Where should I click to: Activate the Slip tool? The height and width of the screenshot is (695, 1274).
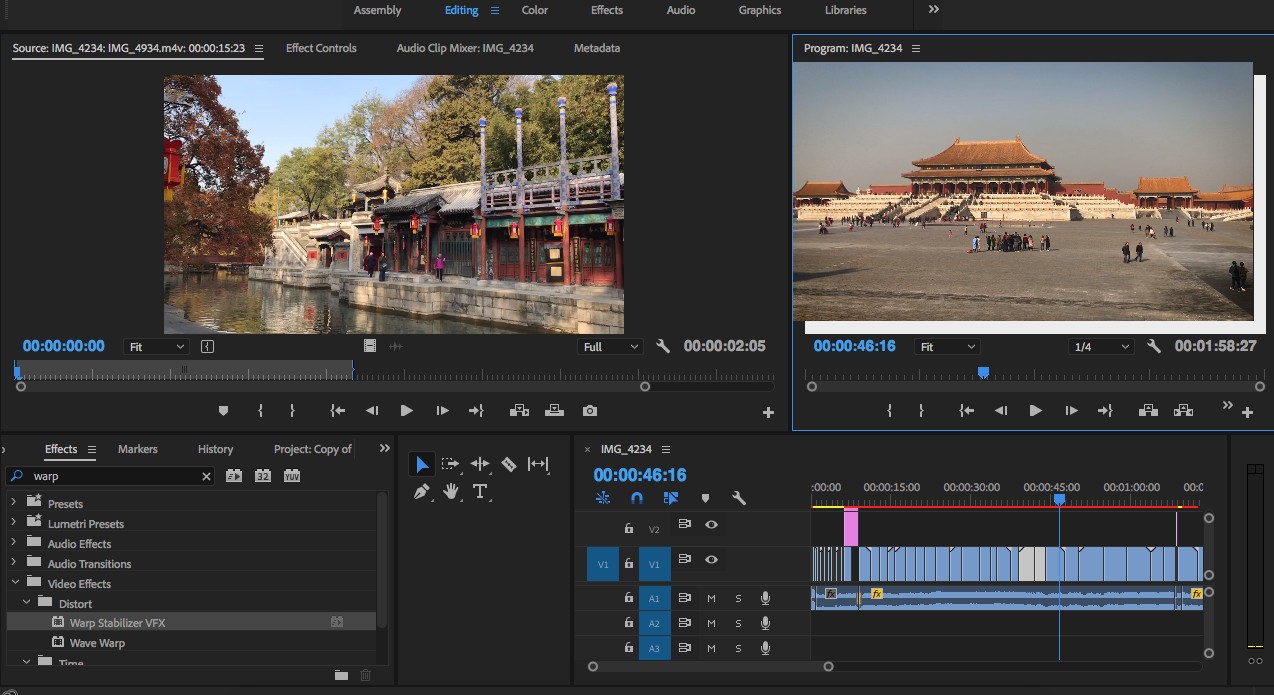pyautogui.click(x=538, y=464)
